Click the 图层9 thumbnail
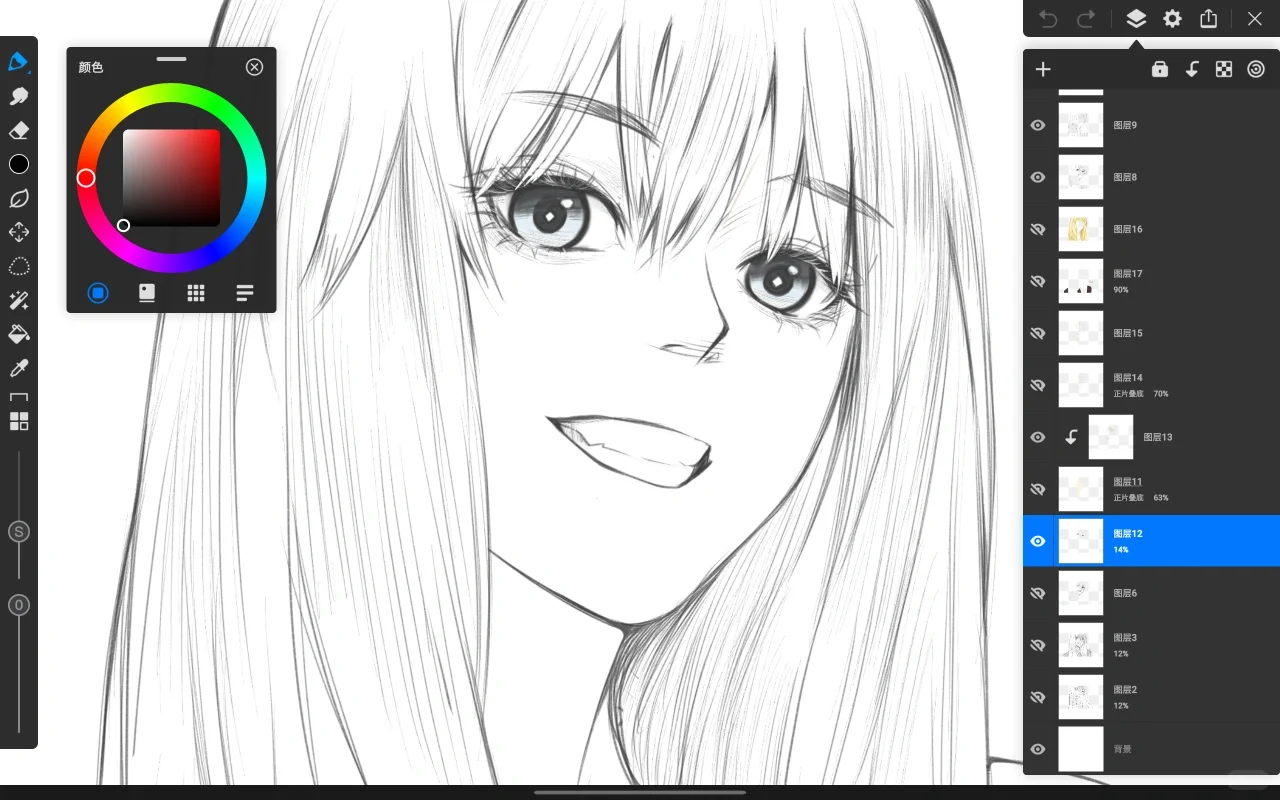The image size is (1280, 800). [x=1081, y=125]
